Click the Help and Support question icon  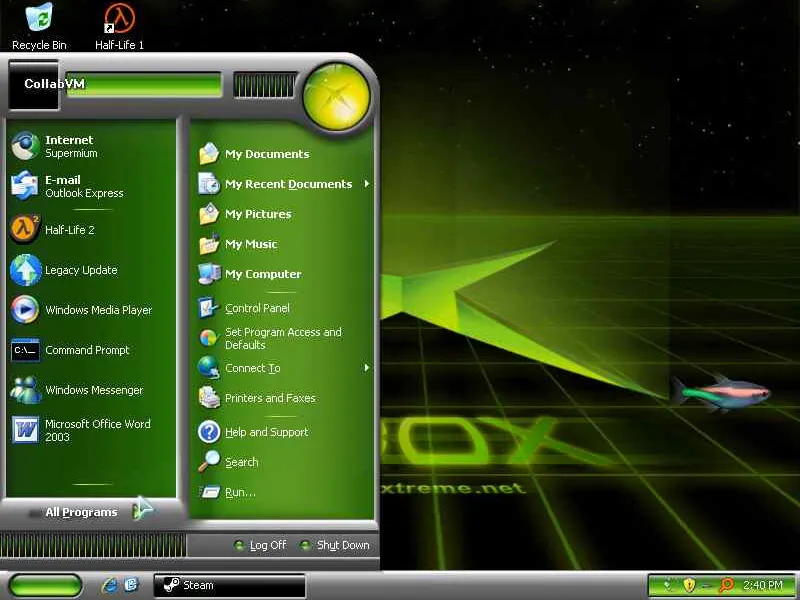[x=209, y=432]
